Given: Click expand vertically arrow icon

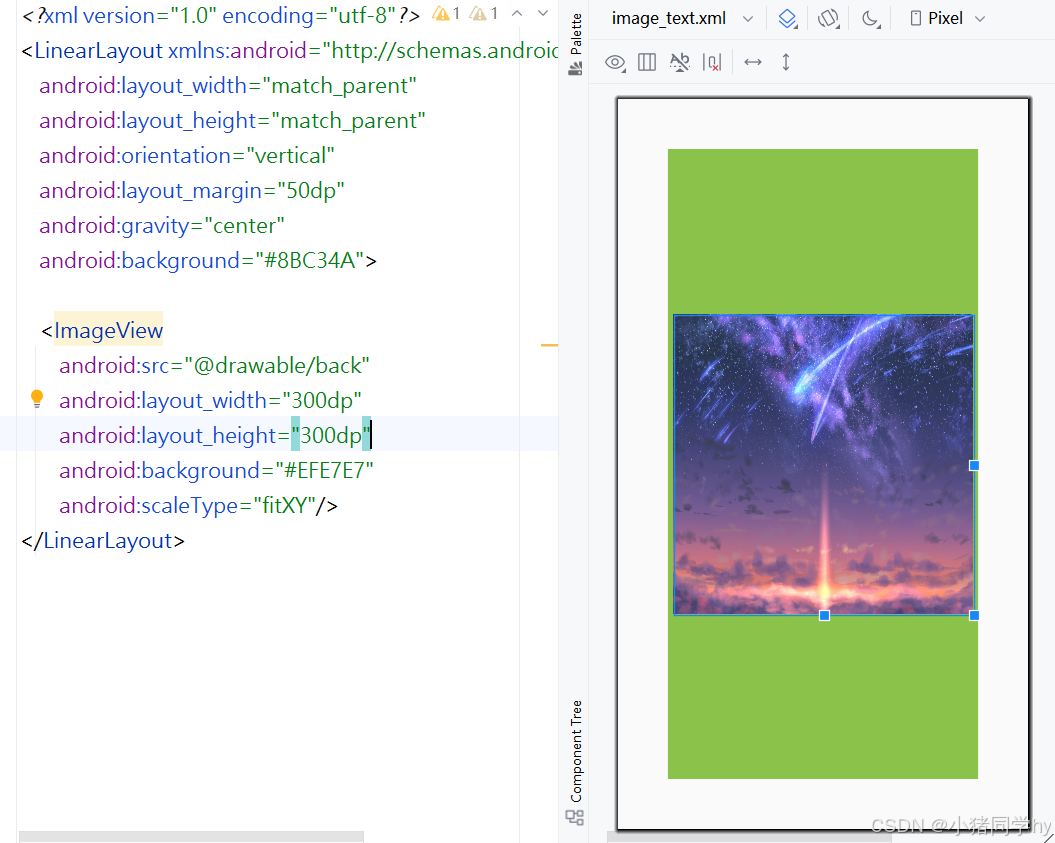Looking at the screenshot, I should 785,63.
